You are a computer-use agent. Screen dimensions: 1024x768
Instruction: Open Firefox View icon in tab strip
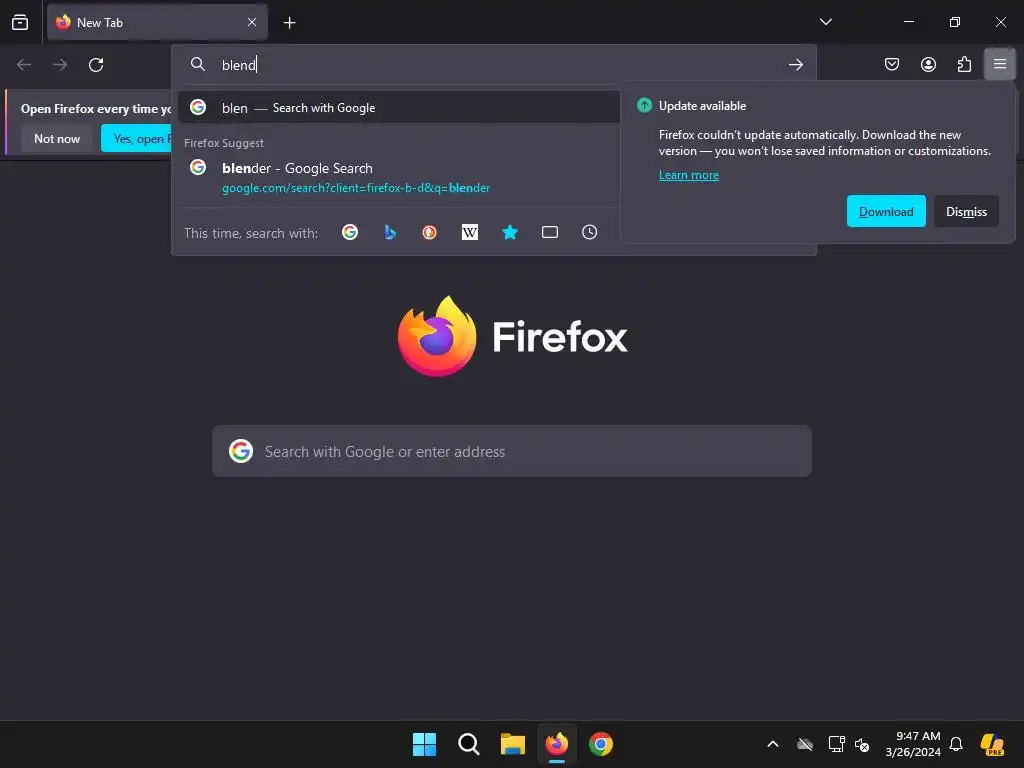click(x=20, y=22)
